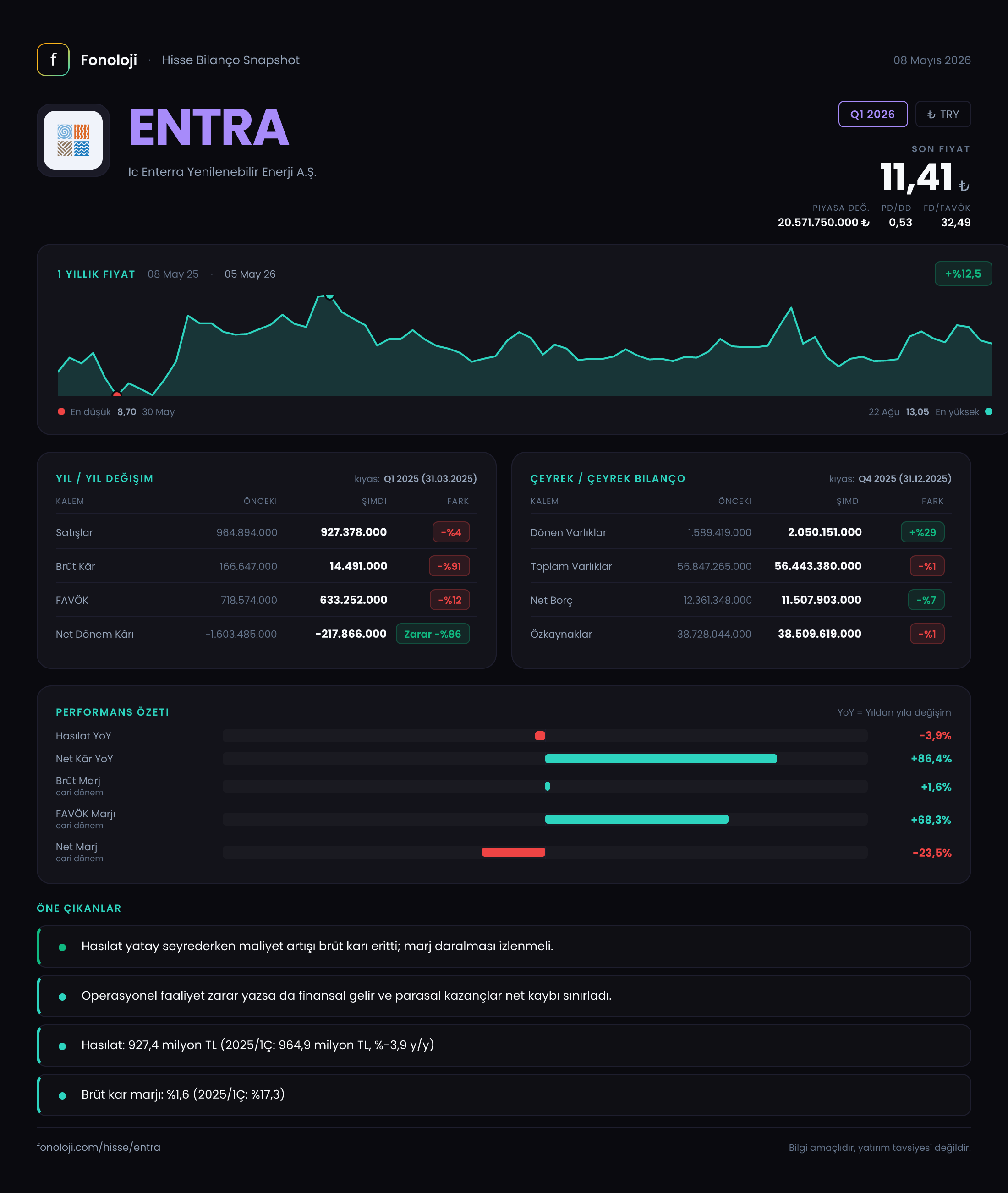Click the Brüt Kâr current value 14.491.000
The width and height of the screenshot is (1008, 1193).
pos(358,566)
